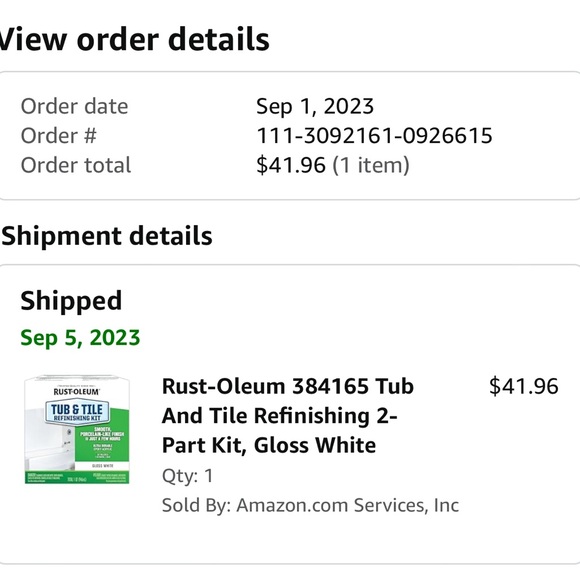The width and height of the screenshot is (580, 580).
Task: Click the Tub & Tile badge on box image
Action: [77, 411]
